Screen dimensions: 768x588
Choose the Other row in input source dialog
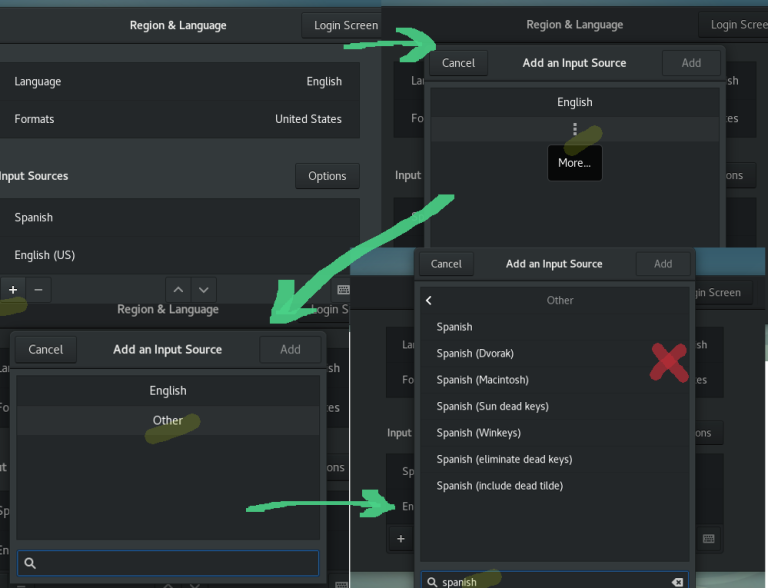point(168,420)
